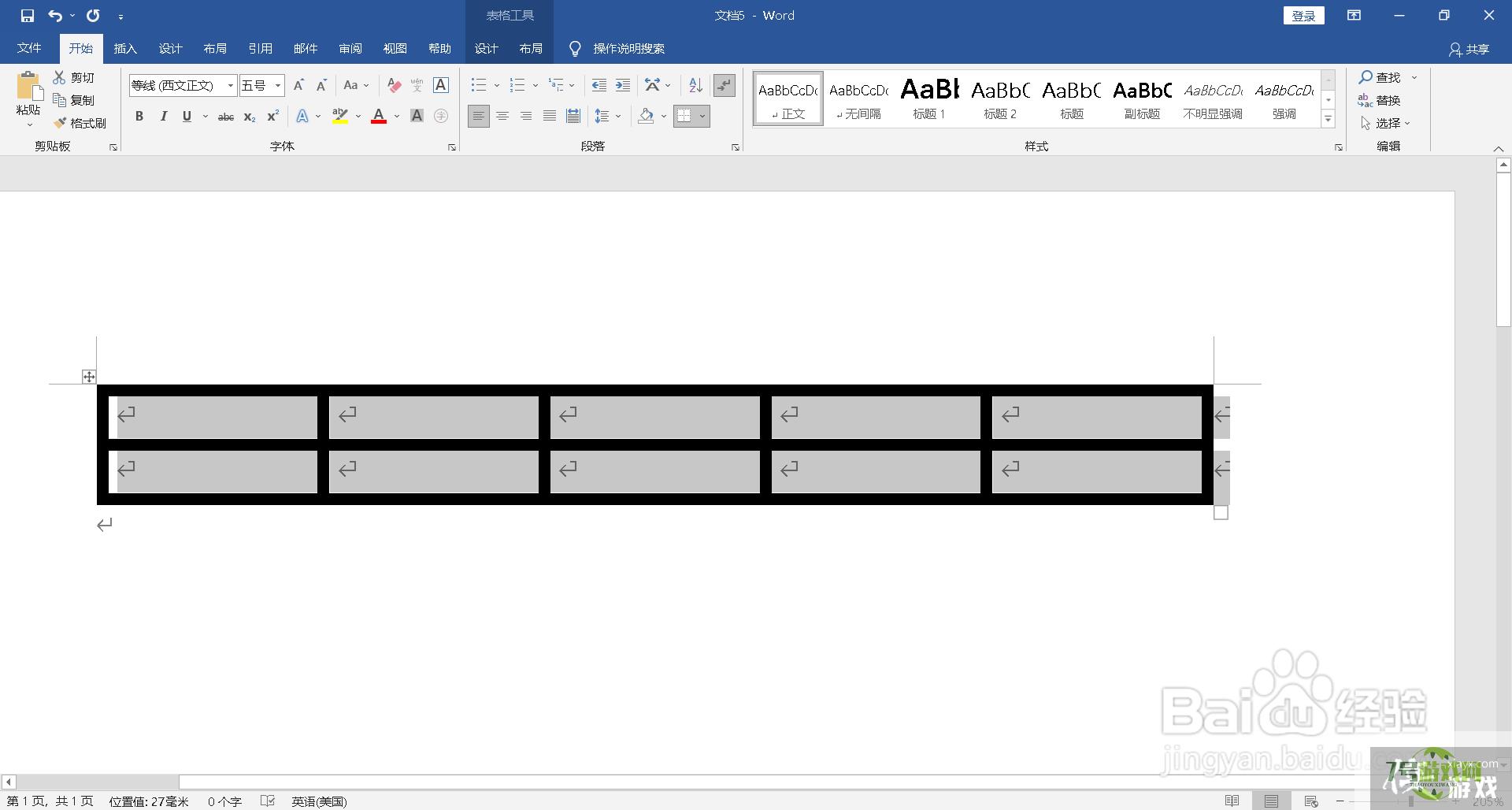Open the font name dropdown
Viewport: 1512px width, 810px height.
(231, 85)
